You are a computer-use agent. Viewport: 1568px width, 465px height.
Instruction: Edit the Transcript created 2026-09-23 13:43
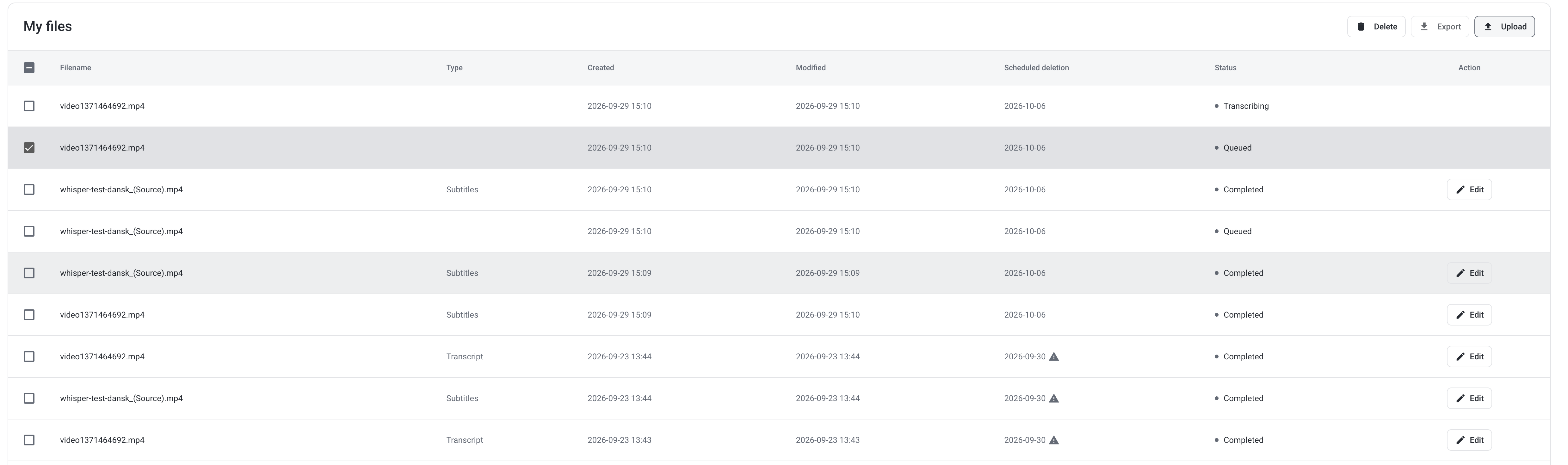pos(1469,440)
